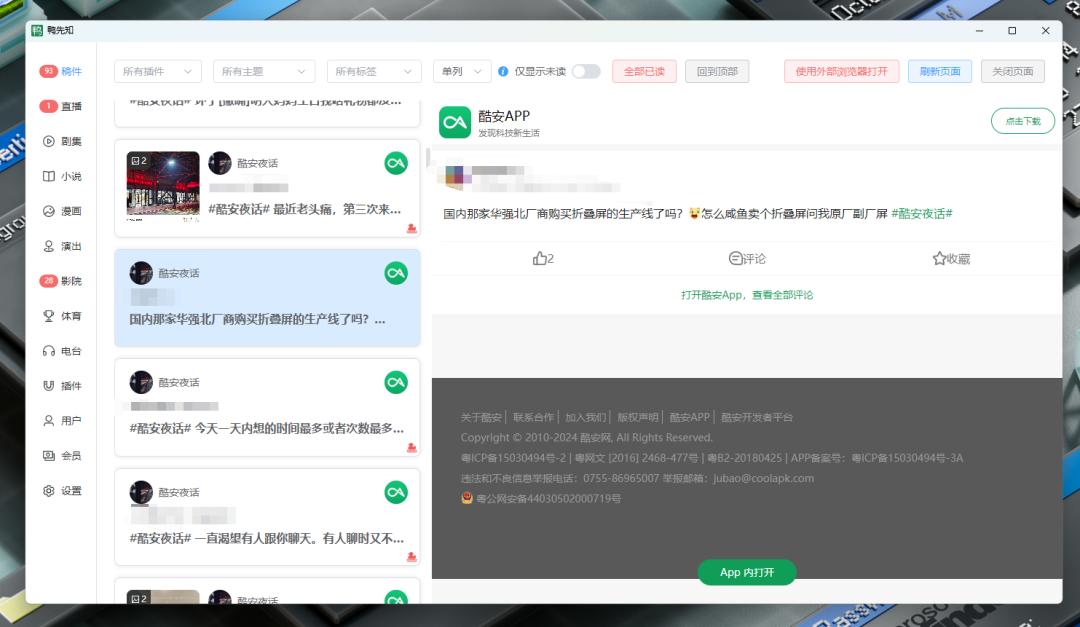1080x627 pixels.
Task: Click the 全部已读 button
Action: [x=644, y=72]
